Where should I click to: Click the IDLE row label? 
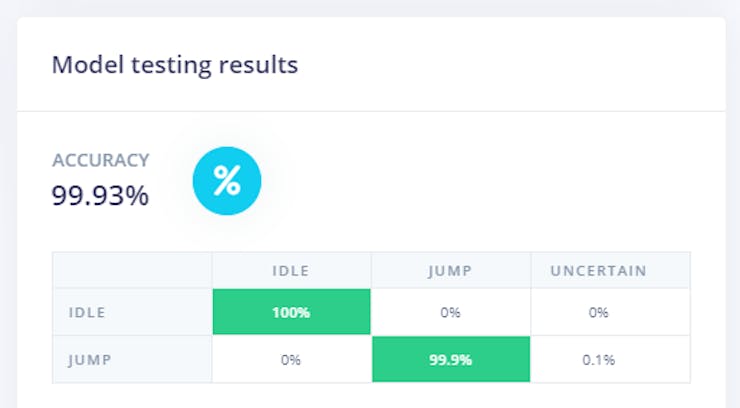(x=87, y=312)
